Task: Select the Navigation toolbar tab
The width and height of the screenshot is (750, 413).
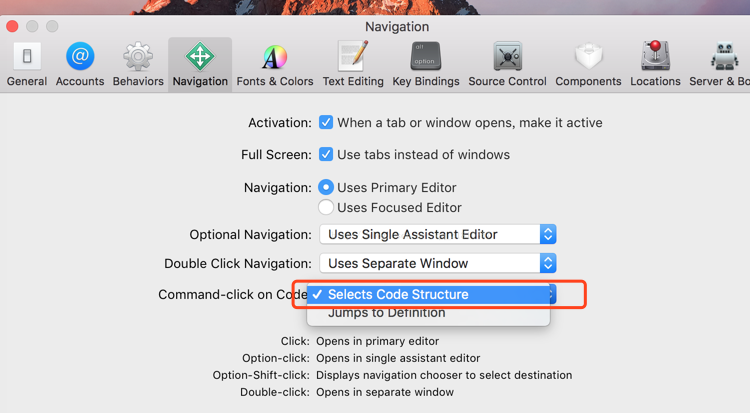Action: pyautogui.click(x=200, y=64)
